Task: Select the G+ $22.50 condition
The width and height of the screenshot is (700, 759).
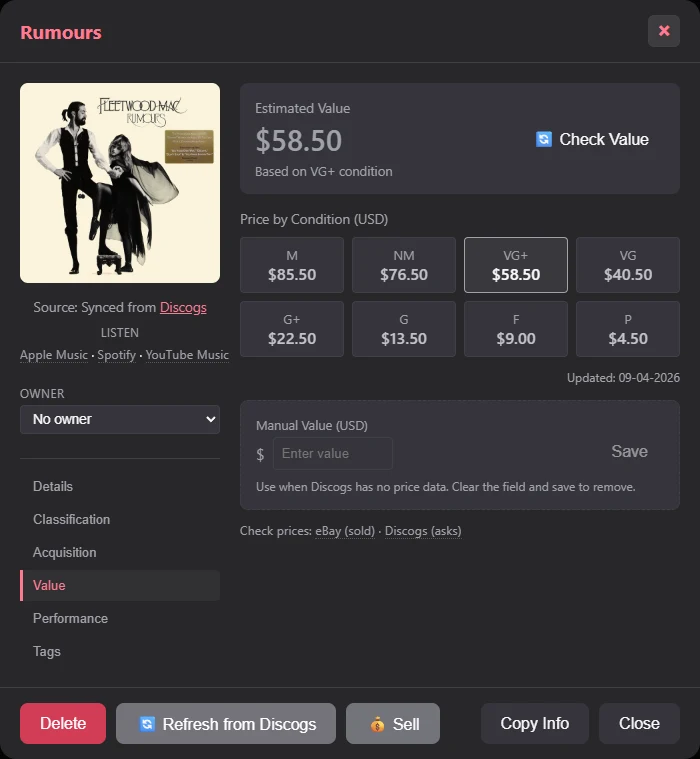Action: [x=292, y=329]
